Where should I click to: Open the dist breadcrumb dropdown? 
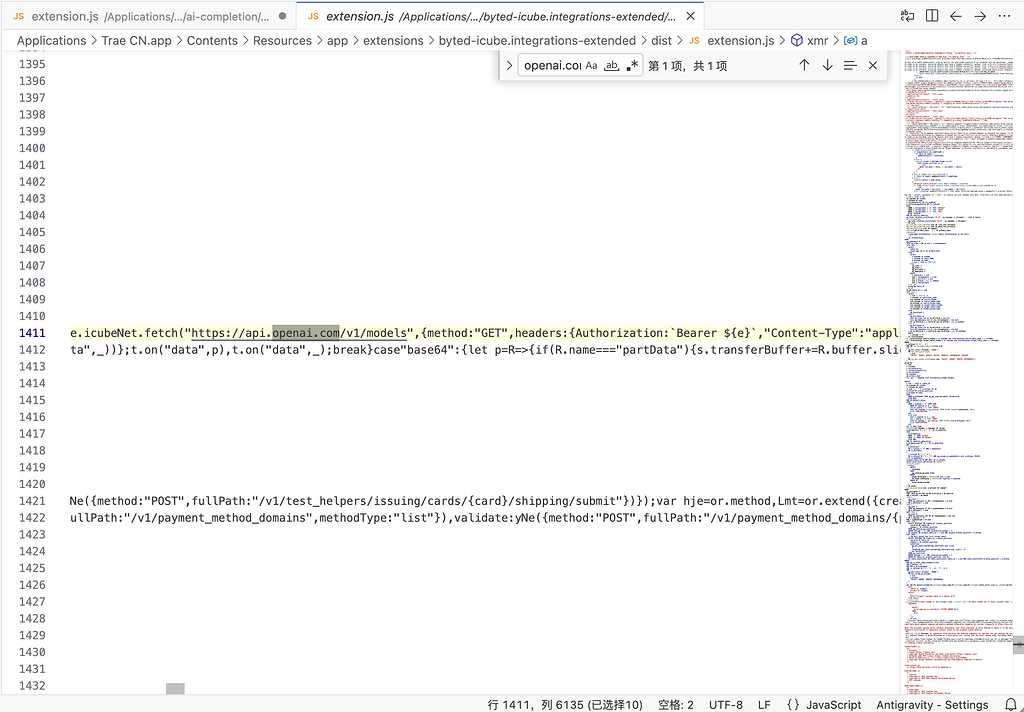(x=662, y=40)
